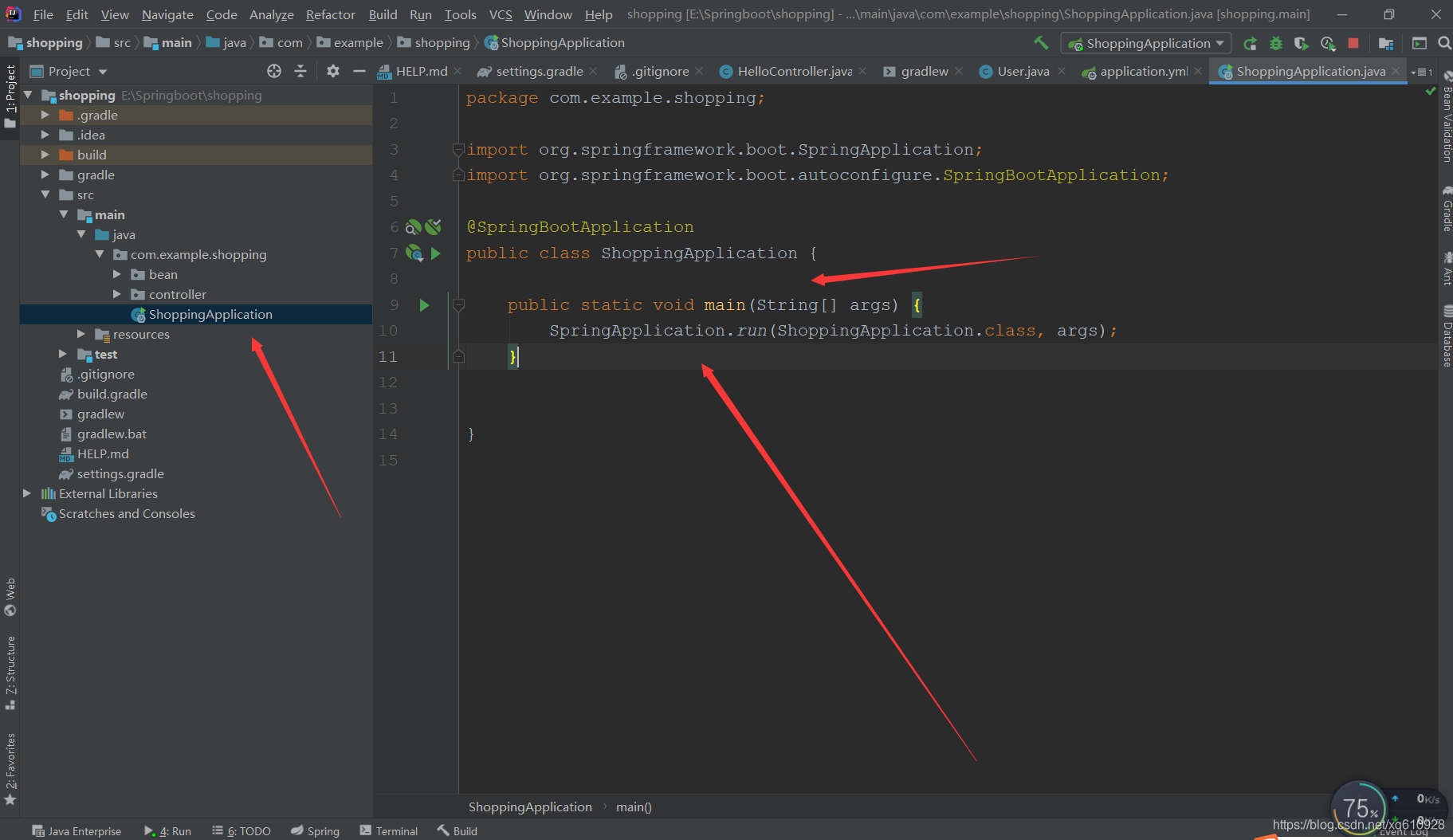
Task: Toggle the Ant side panel
Action: click(1446, 268)
